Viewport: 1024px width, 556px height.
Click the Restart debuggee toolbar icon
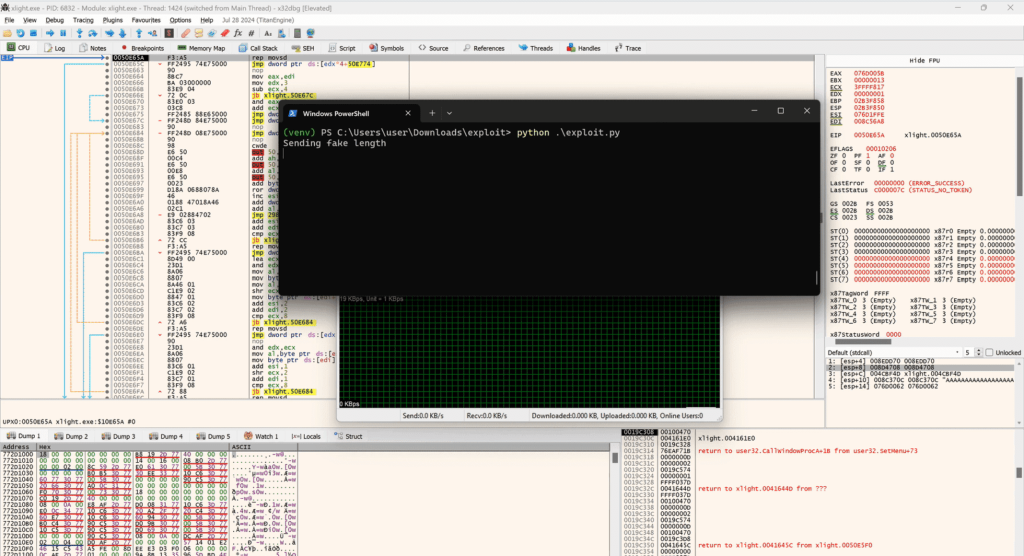[20, 33]
